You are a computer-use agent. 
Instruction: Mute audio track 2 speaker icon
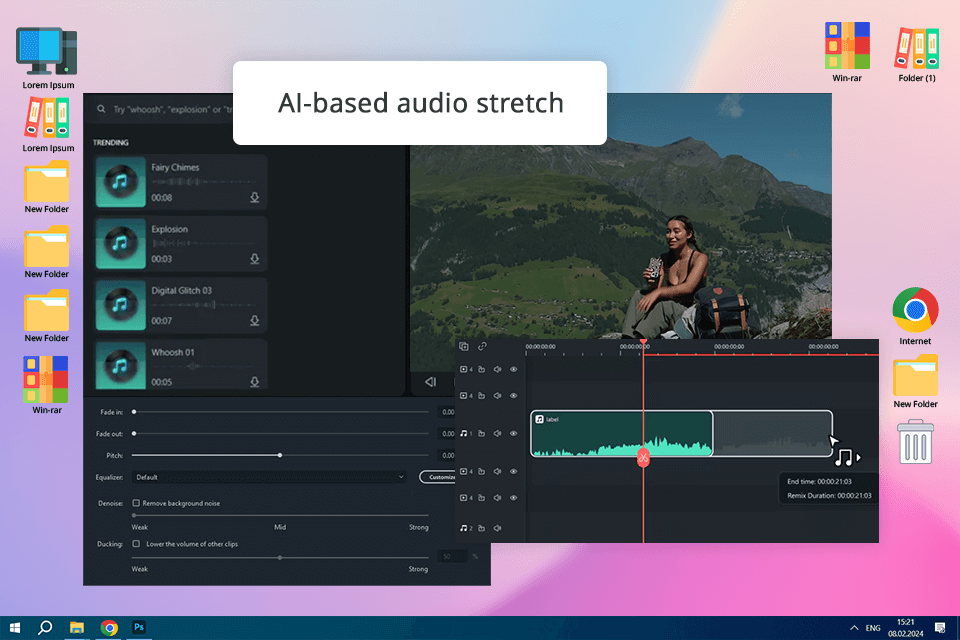[498, 528]
